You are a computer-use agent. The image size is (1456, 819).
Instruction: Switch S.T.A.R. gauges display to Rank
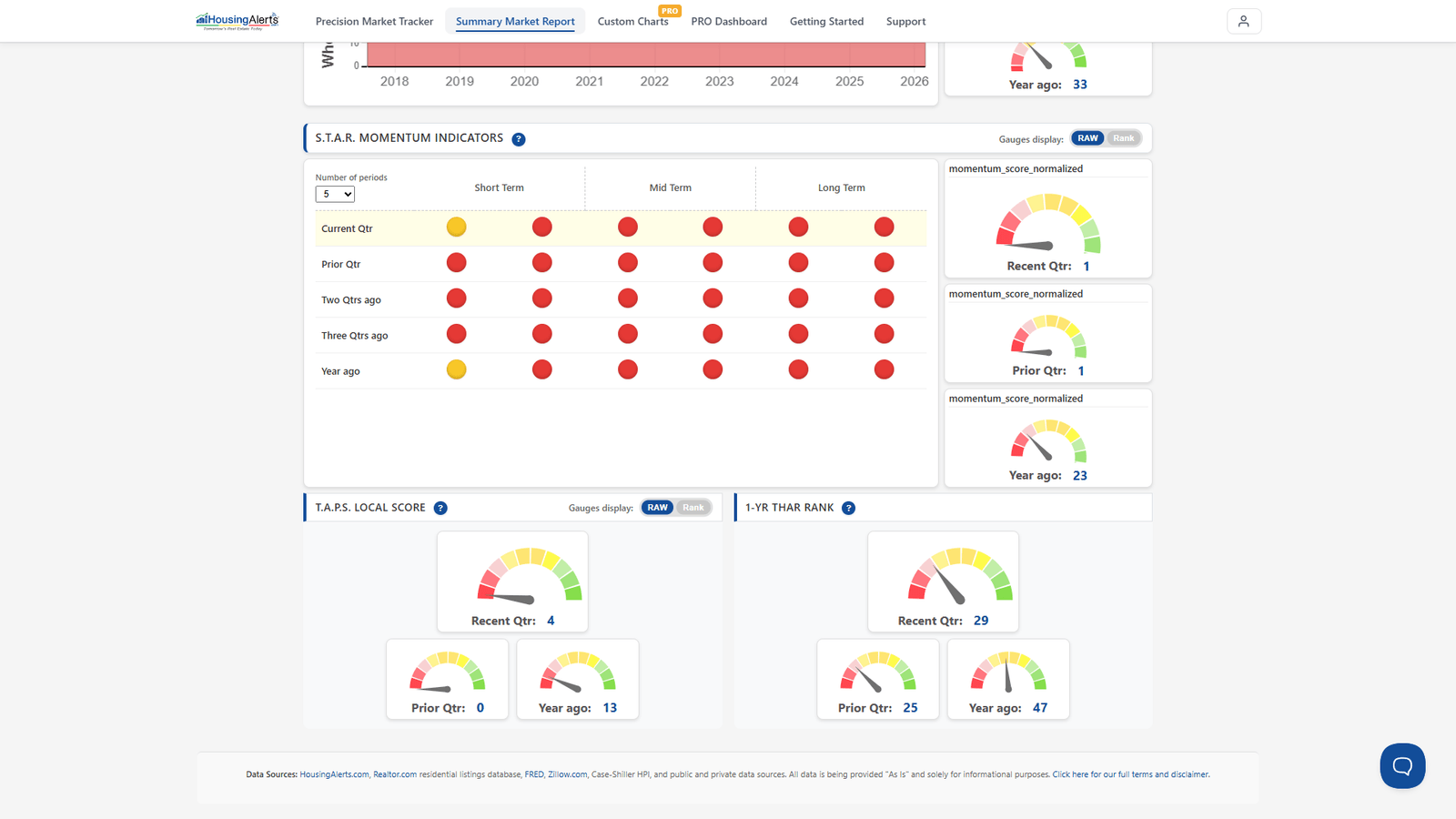tap(1124, 138)
